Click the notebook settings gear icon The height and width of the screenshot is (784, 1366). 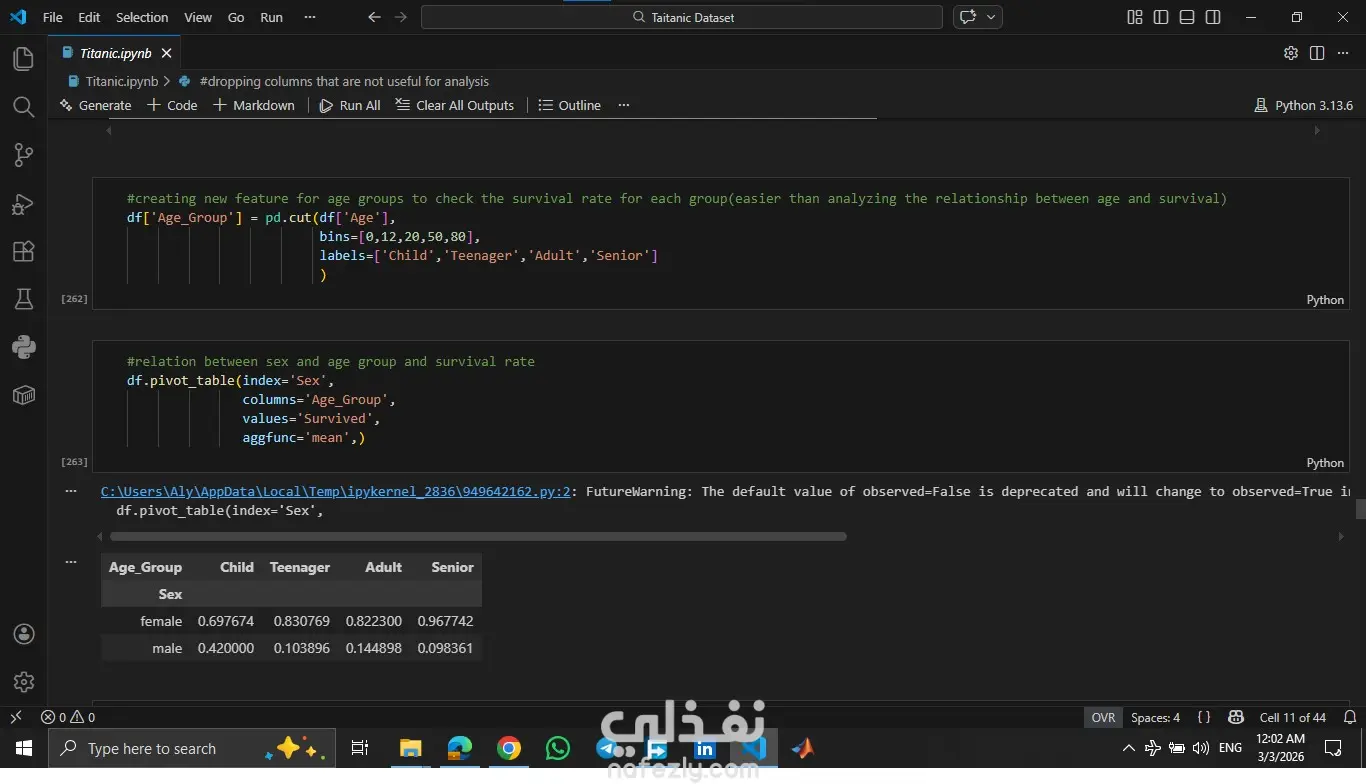click(1290, 53)
